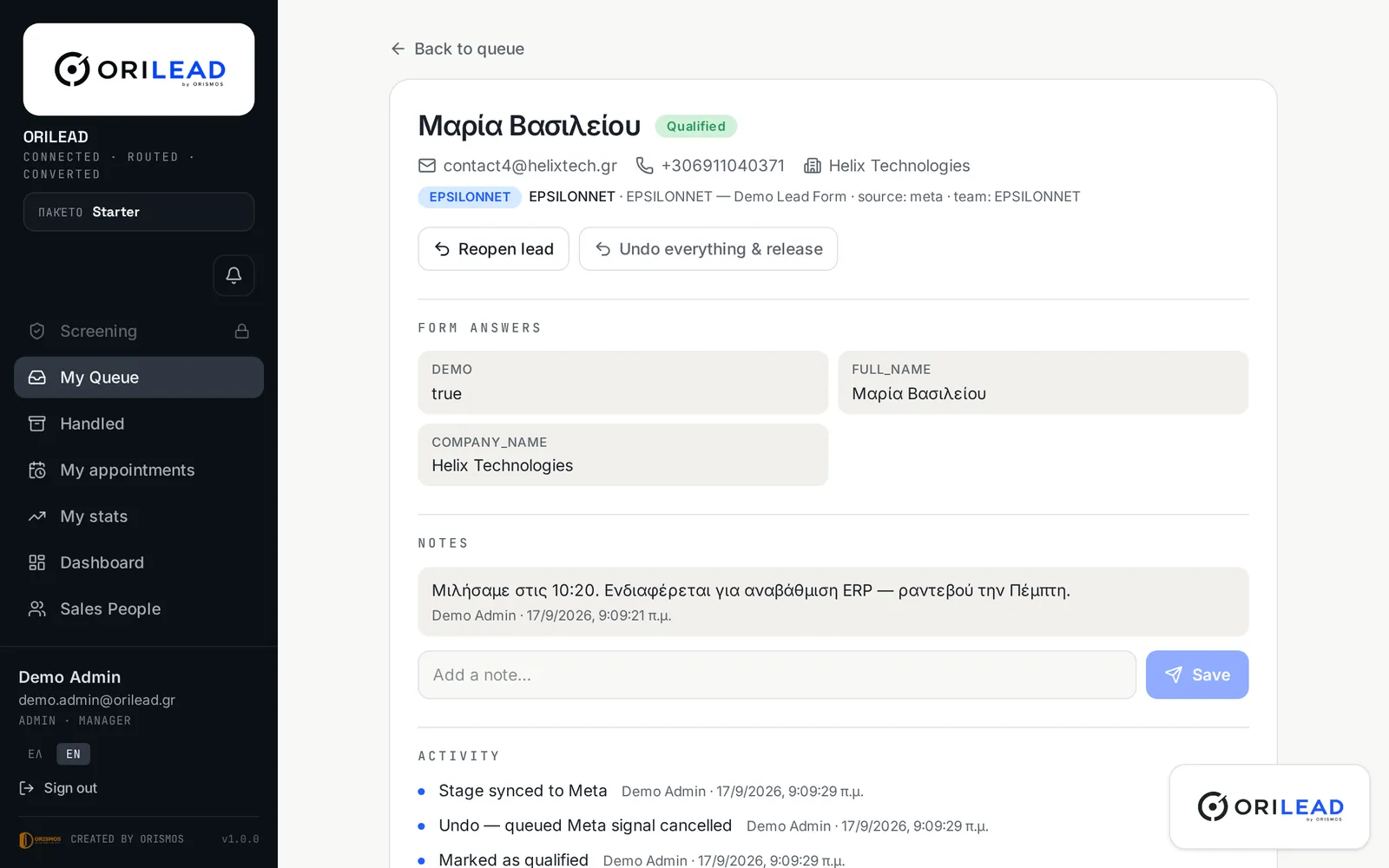Go to Handled leads
The height and width of the screenshot is (868, 1389).
coord(139,424)
